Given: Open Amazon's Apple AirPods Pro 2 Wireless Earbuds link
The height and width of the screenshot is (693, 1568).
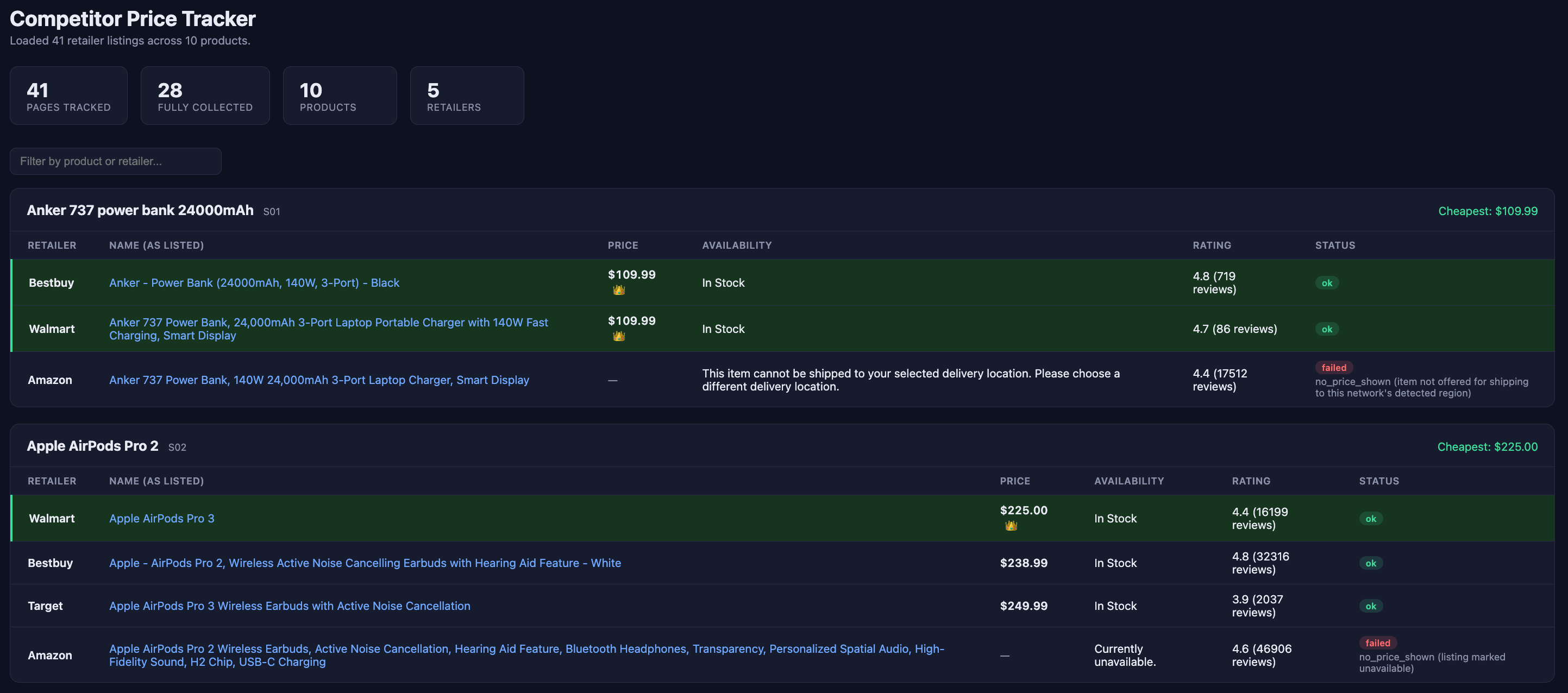Looking at the screenshot, I should click(526, 656).
